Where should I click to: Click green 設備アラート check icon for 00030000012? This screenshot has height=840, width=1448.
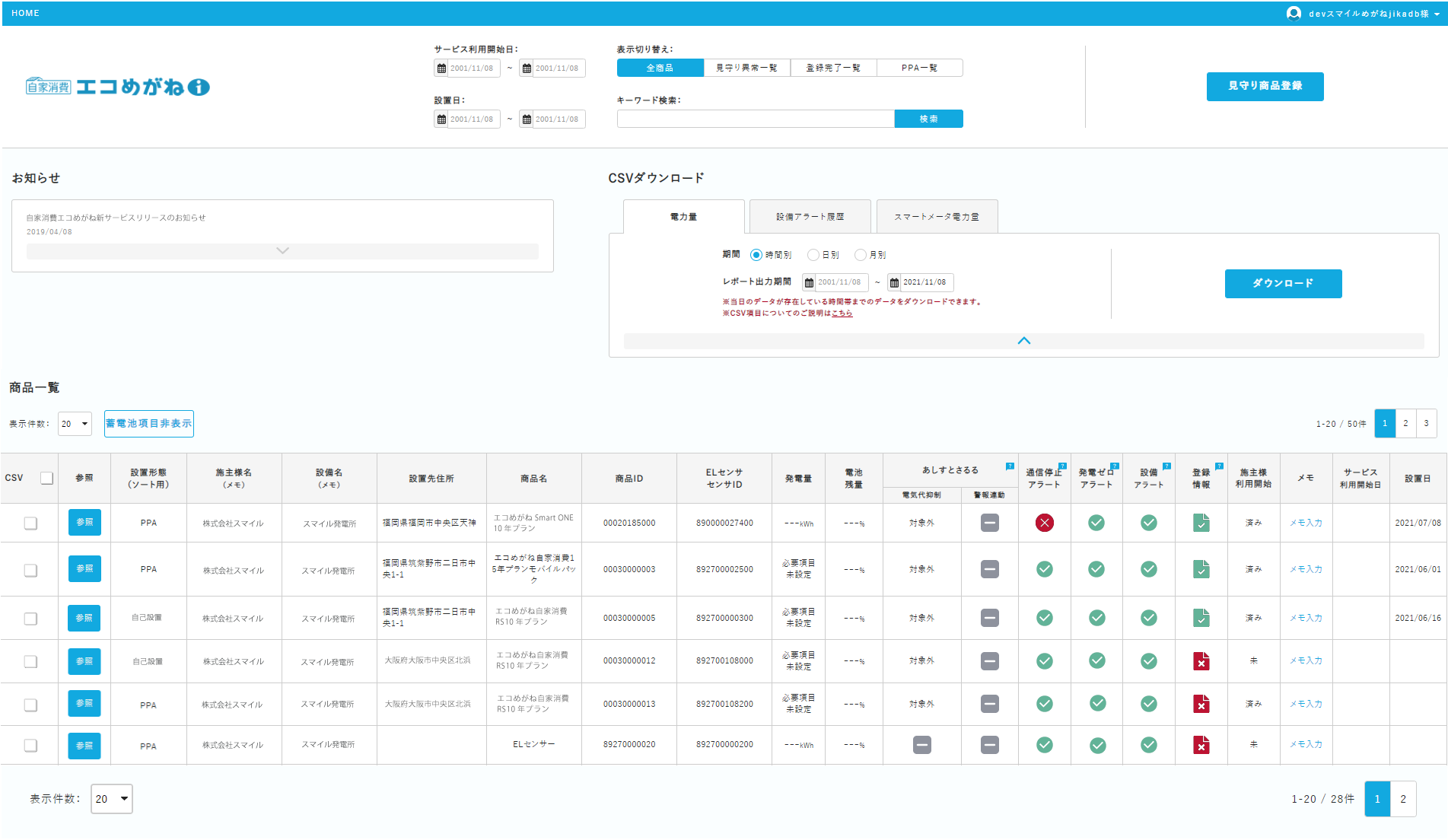tap(1149, 661)
